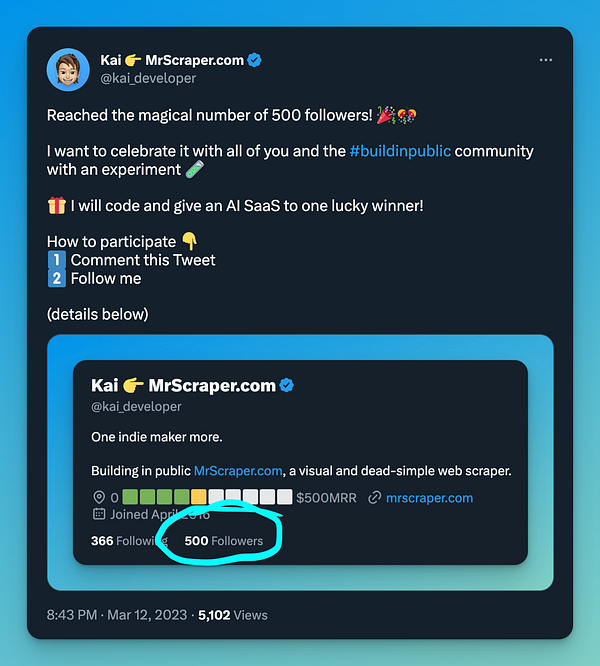Click Kai's memoji profile avatar
The image size is (600, 666).
pos(68,69)
